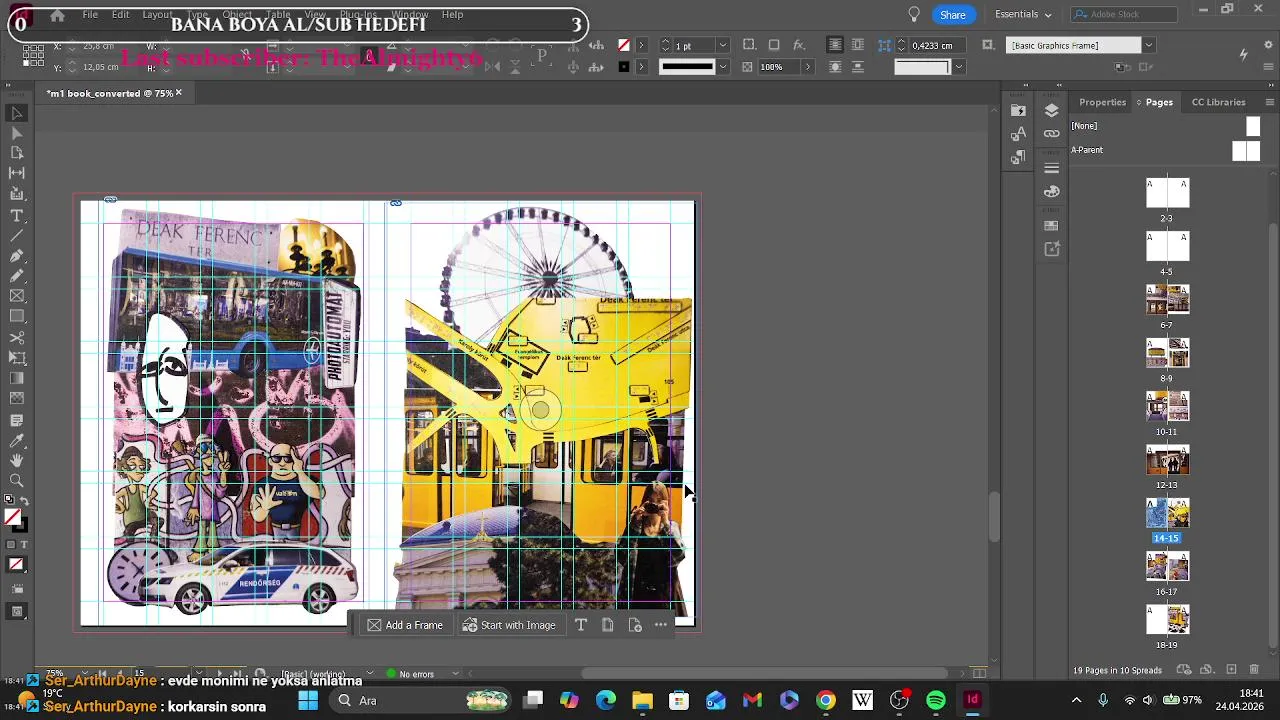Toggle formatting affects text

(x=24, y=544)
